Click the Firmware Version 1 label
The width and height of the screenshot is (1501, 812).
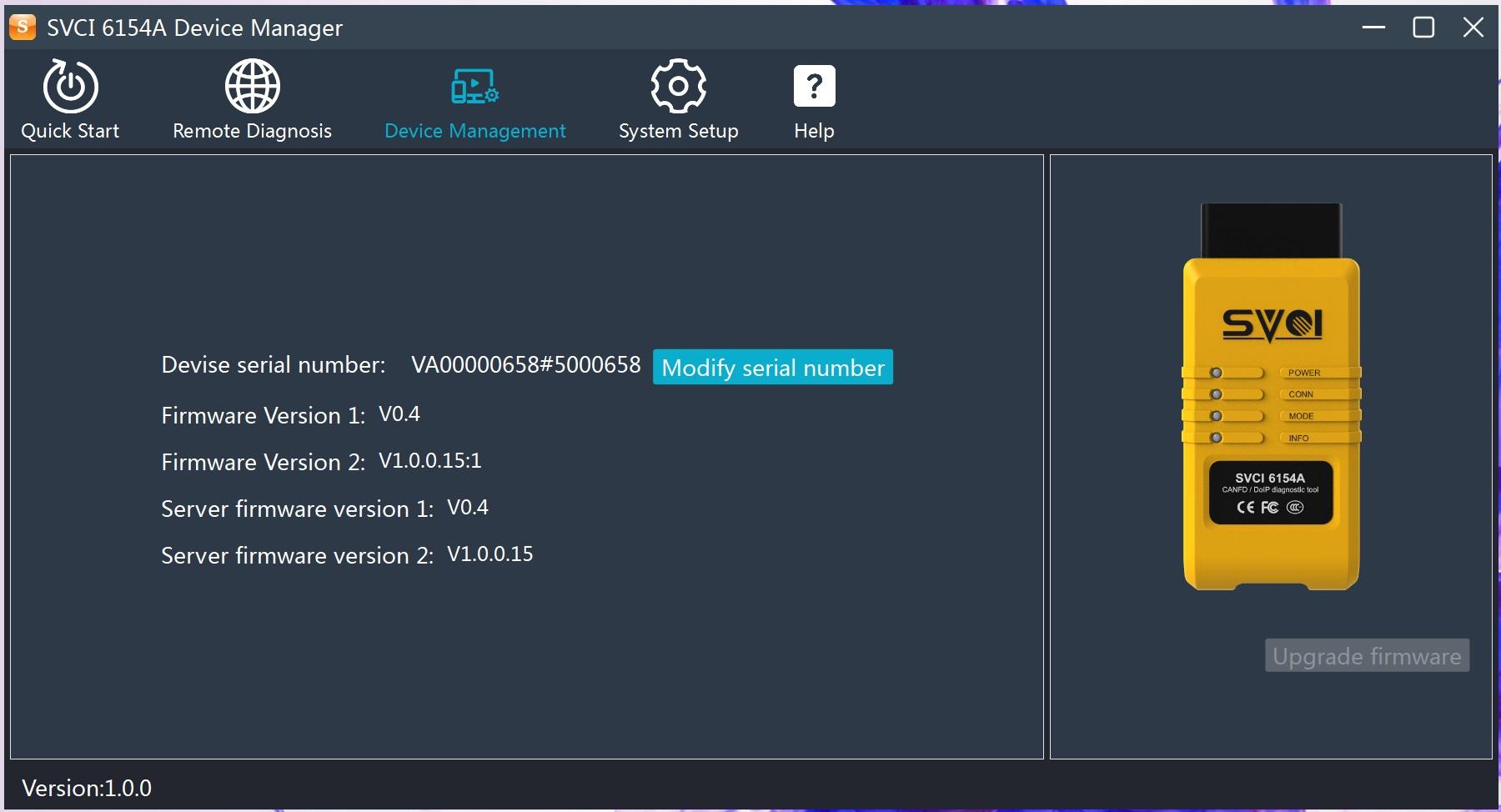[x=264, y=415]
